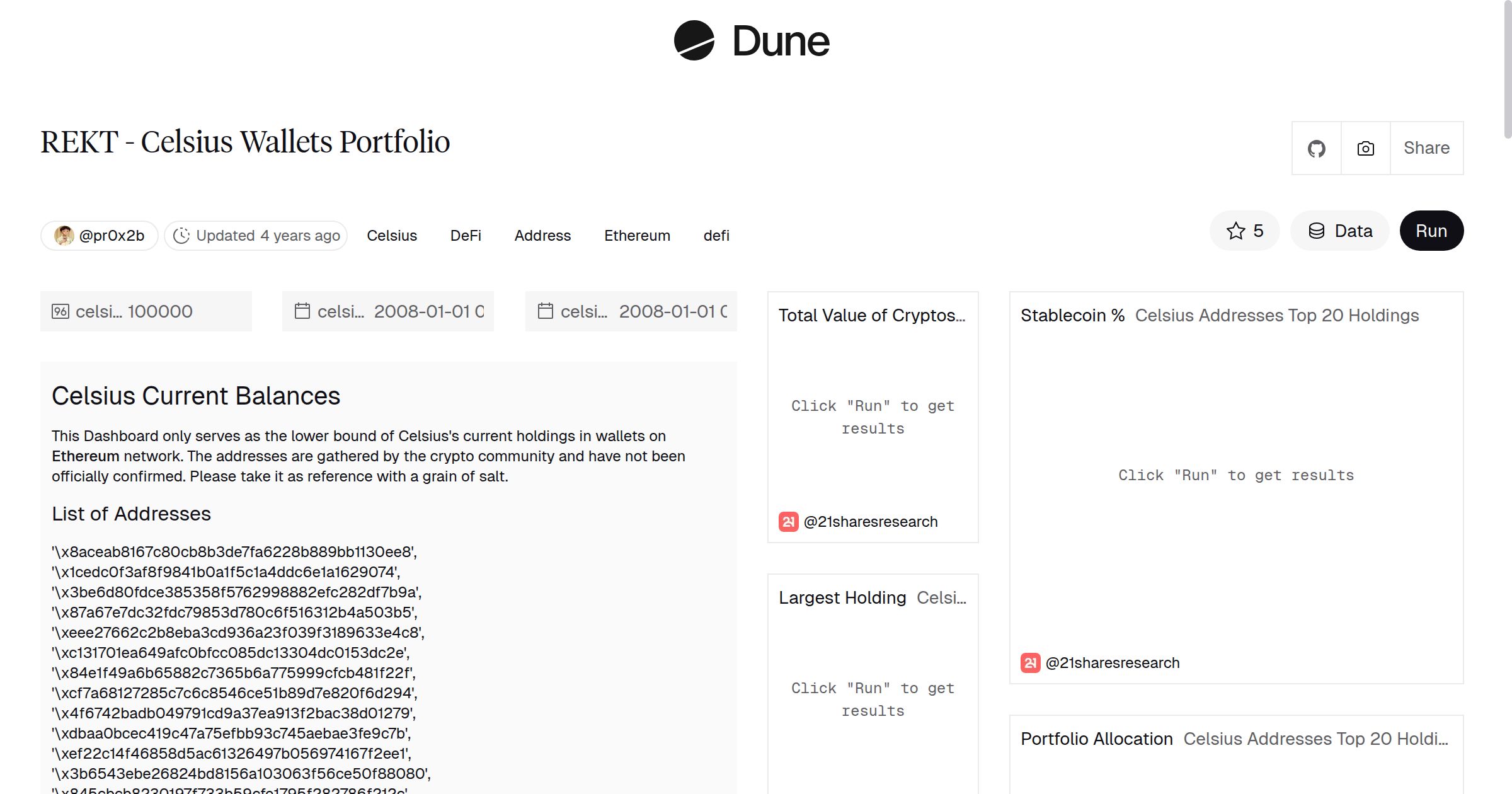Edit the 100000 number parameter field
This screenshot has height=794, width=1512.
click(159, 311)
